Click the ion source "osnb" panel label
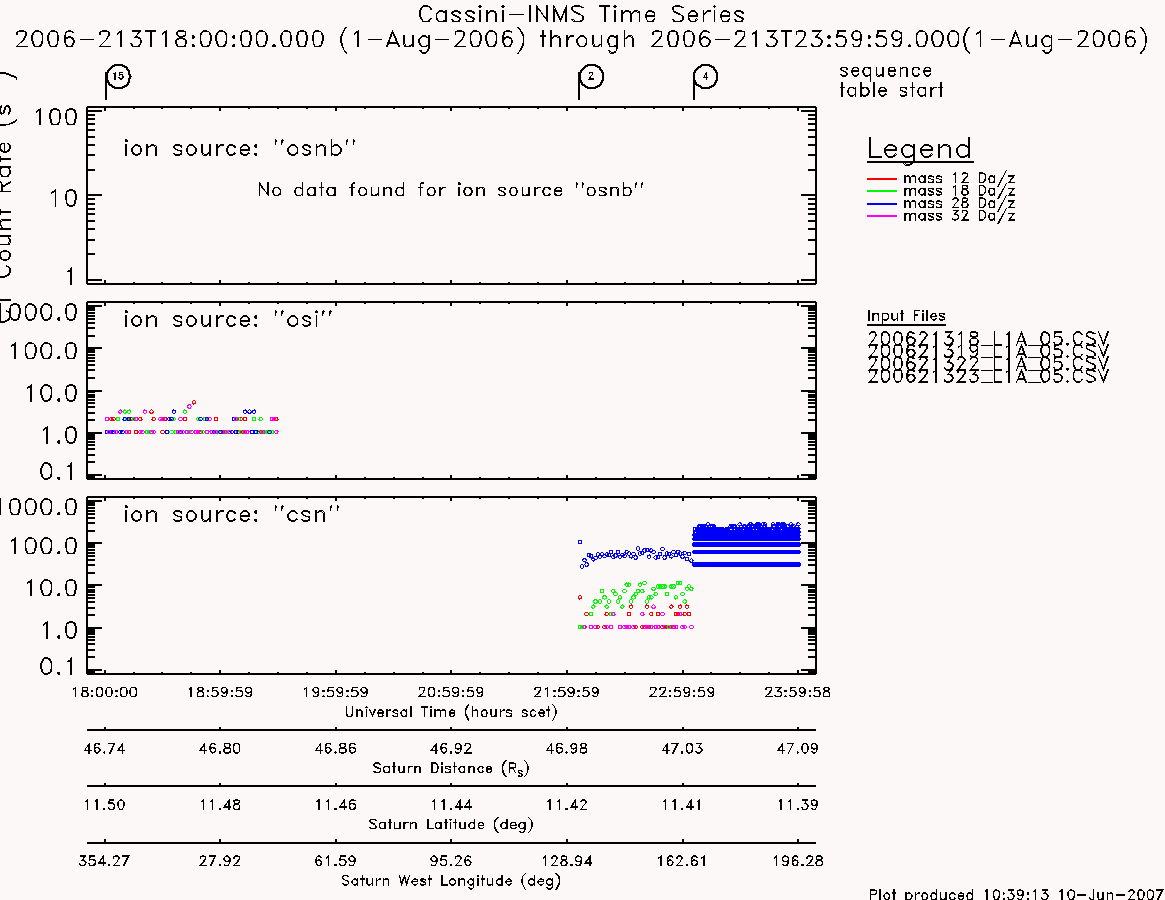The width and height of the screenshot is (1165, 900). (239, 149)
